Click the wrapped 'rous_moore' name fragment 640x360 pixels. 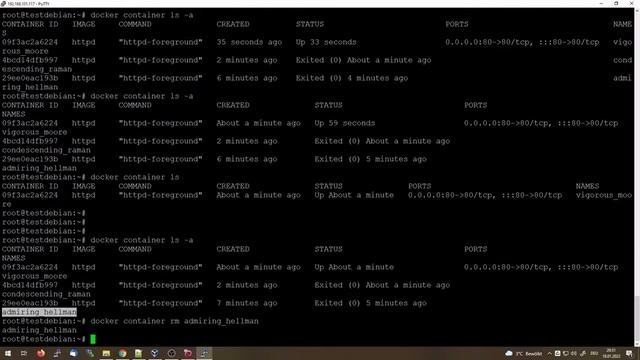tap(25, 51)
